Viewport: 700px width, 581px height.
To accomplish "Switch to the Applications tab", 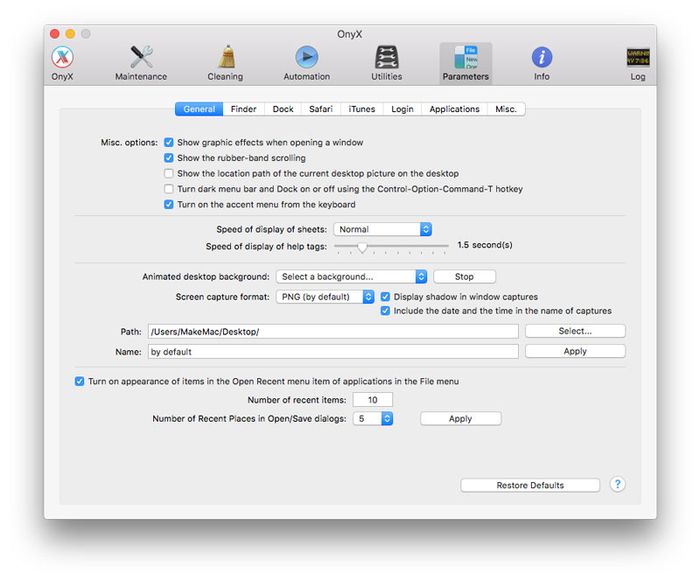I will point(454,109).
